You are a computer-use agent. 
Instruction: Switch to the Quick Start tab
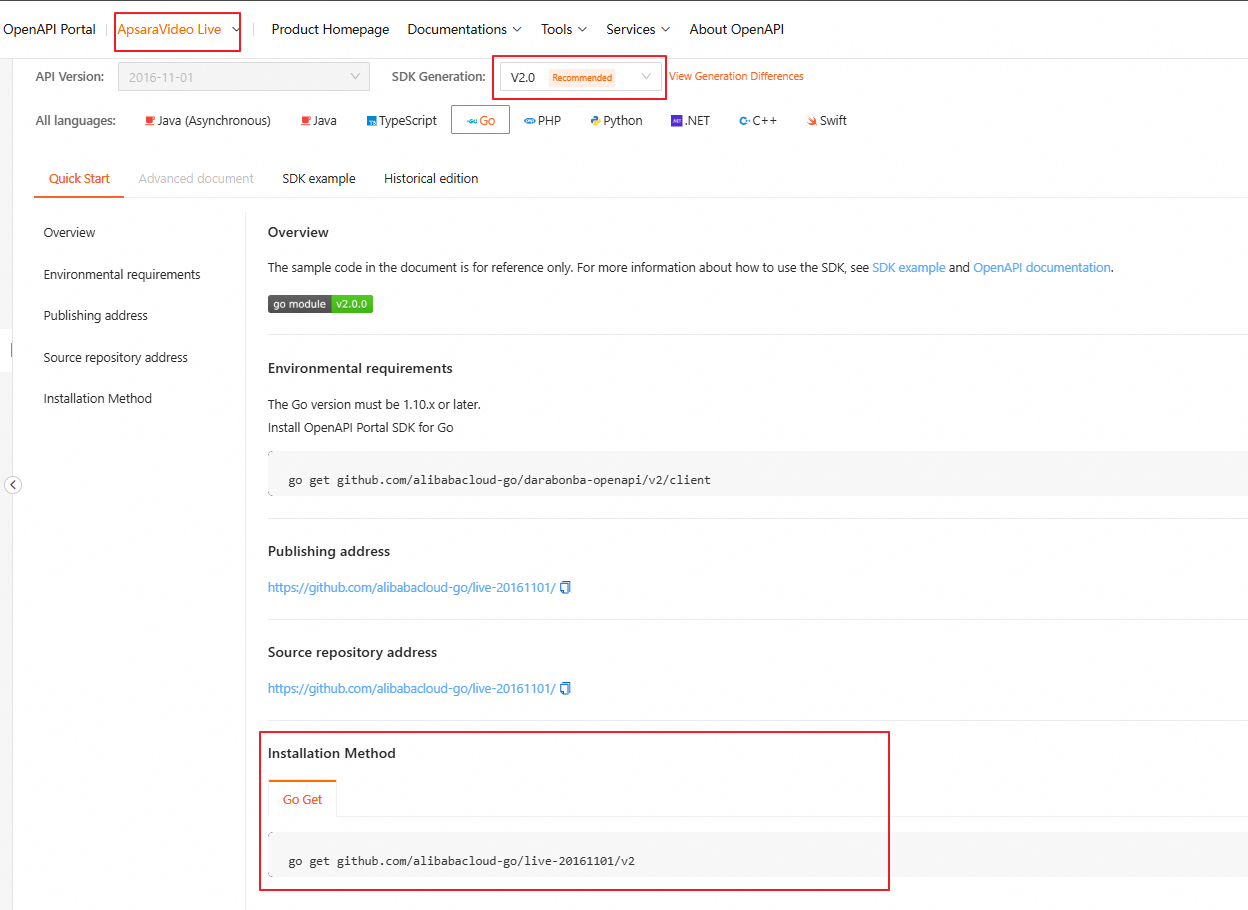79,178
